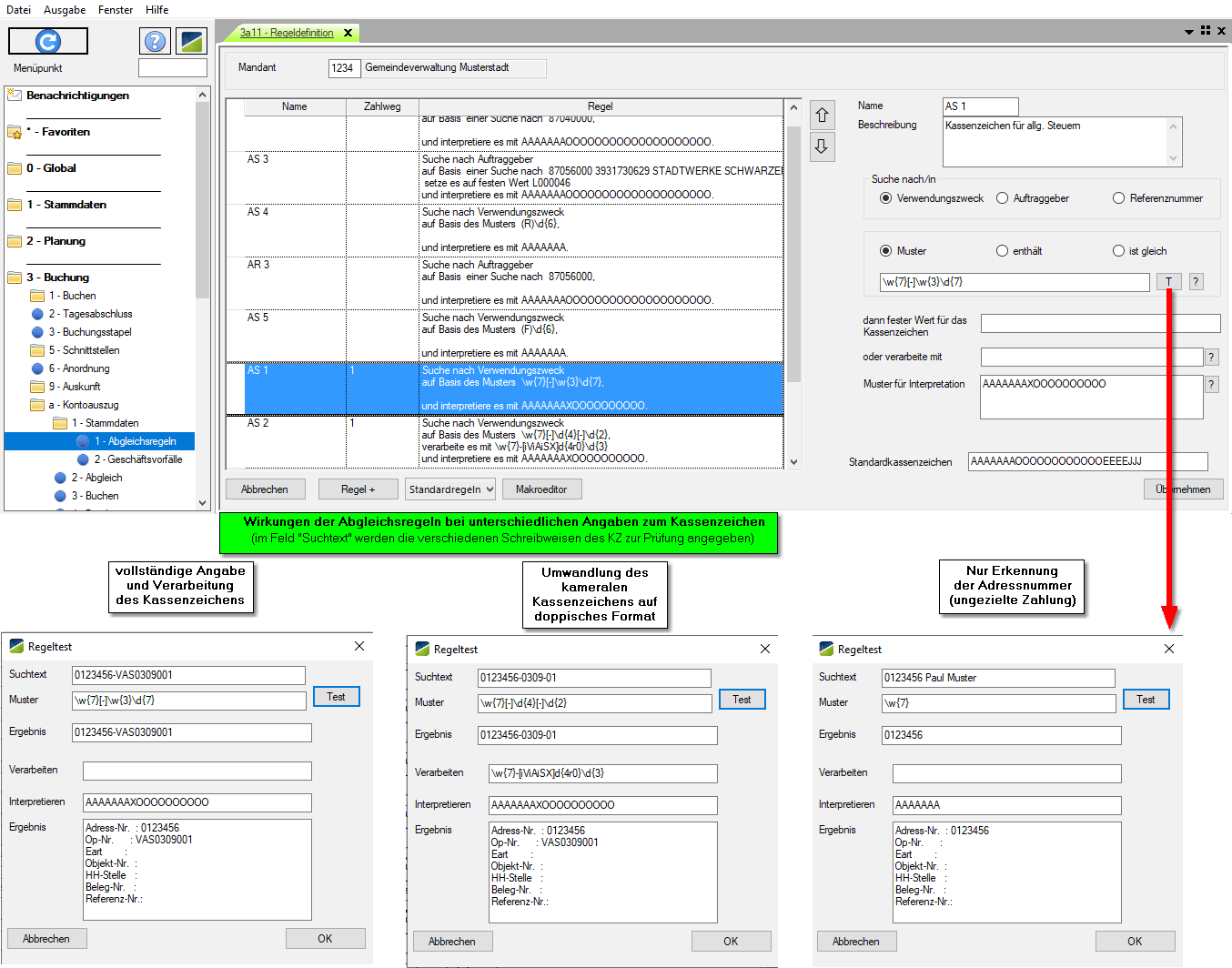Open help icon next to pattern field
1232x968 pixels.
coord(1197,282)
